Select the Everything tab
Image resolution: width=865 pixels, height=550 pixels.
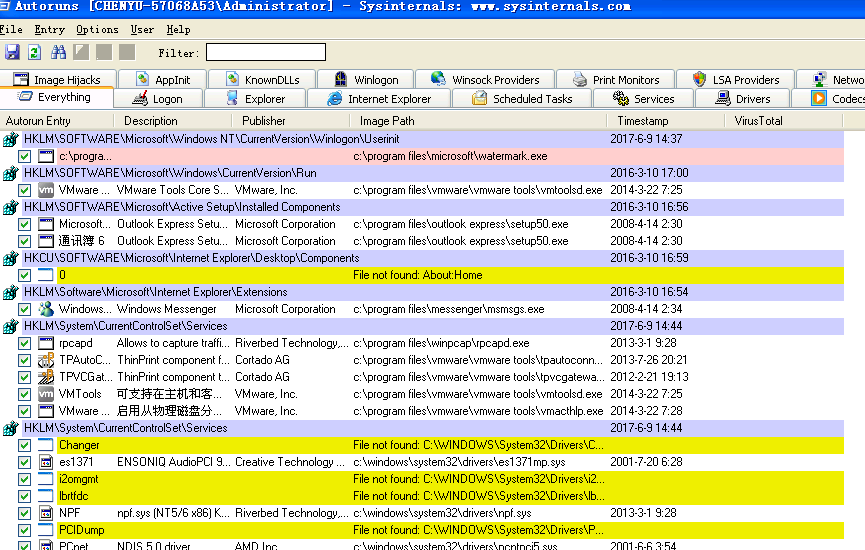click(x=55, y=98)
